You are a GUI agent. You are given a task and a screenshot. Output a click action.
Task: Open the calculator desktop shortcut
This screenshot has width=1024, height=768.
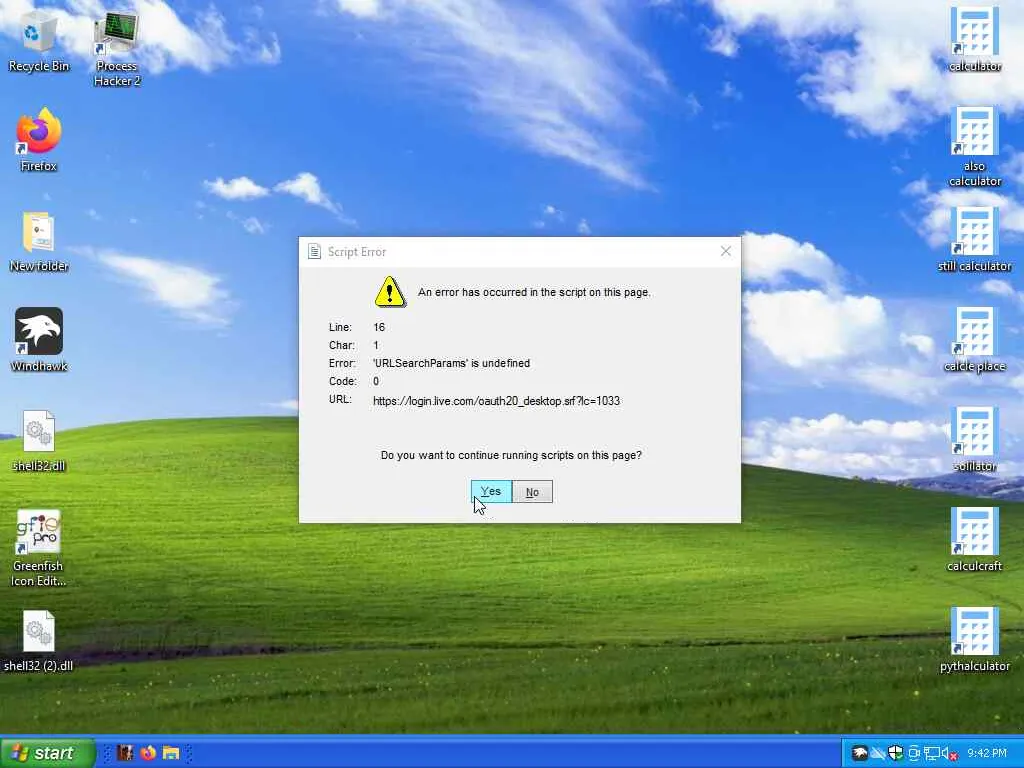click(x=974, y=39)
